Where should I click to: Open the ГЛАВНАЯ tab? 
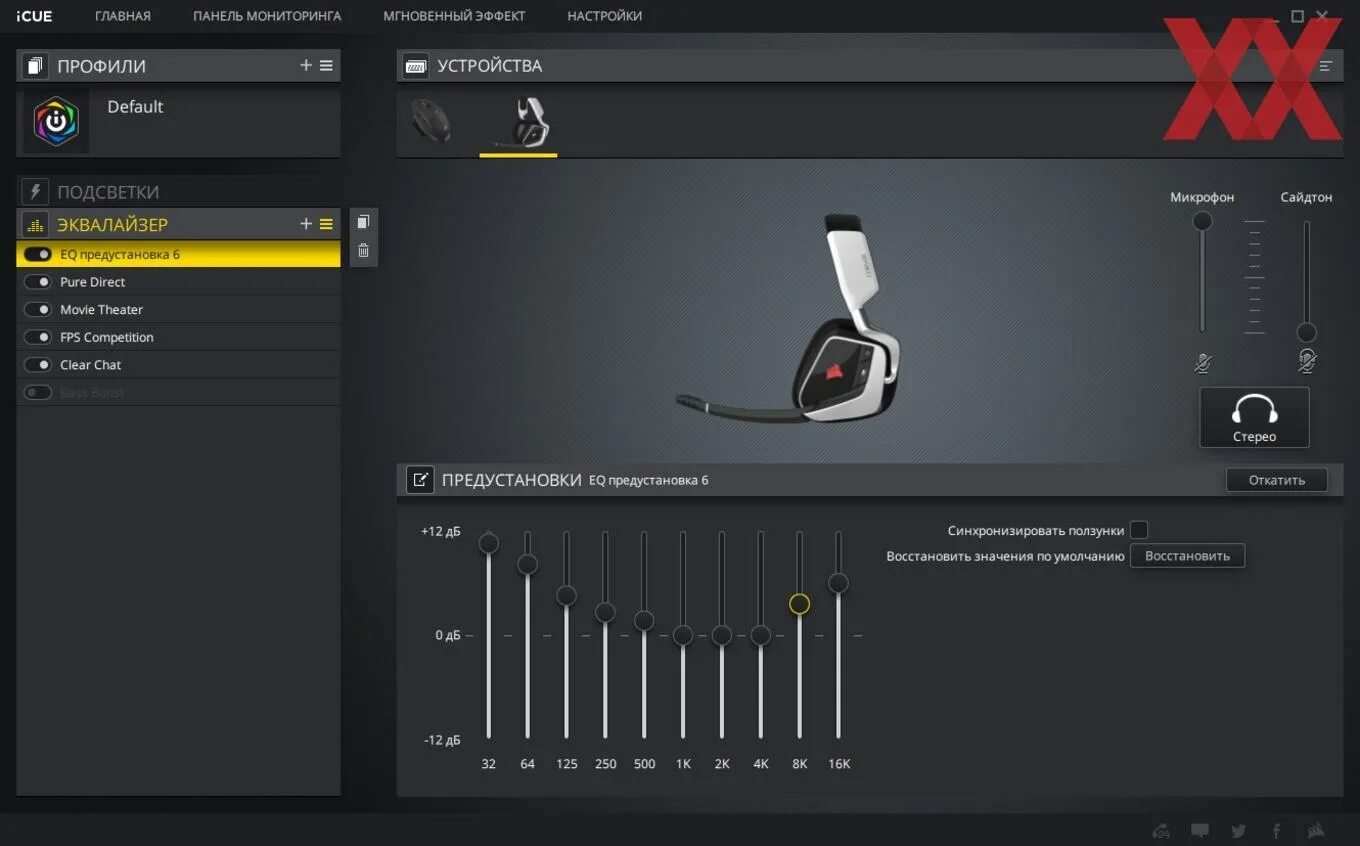click(123, 16)
